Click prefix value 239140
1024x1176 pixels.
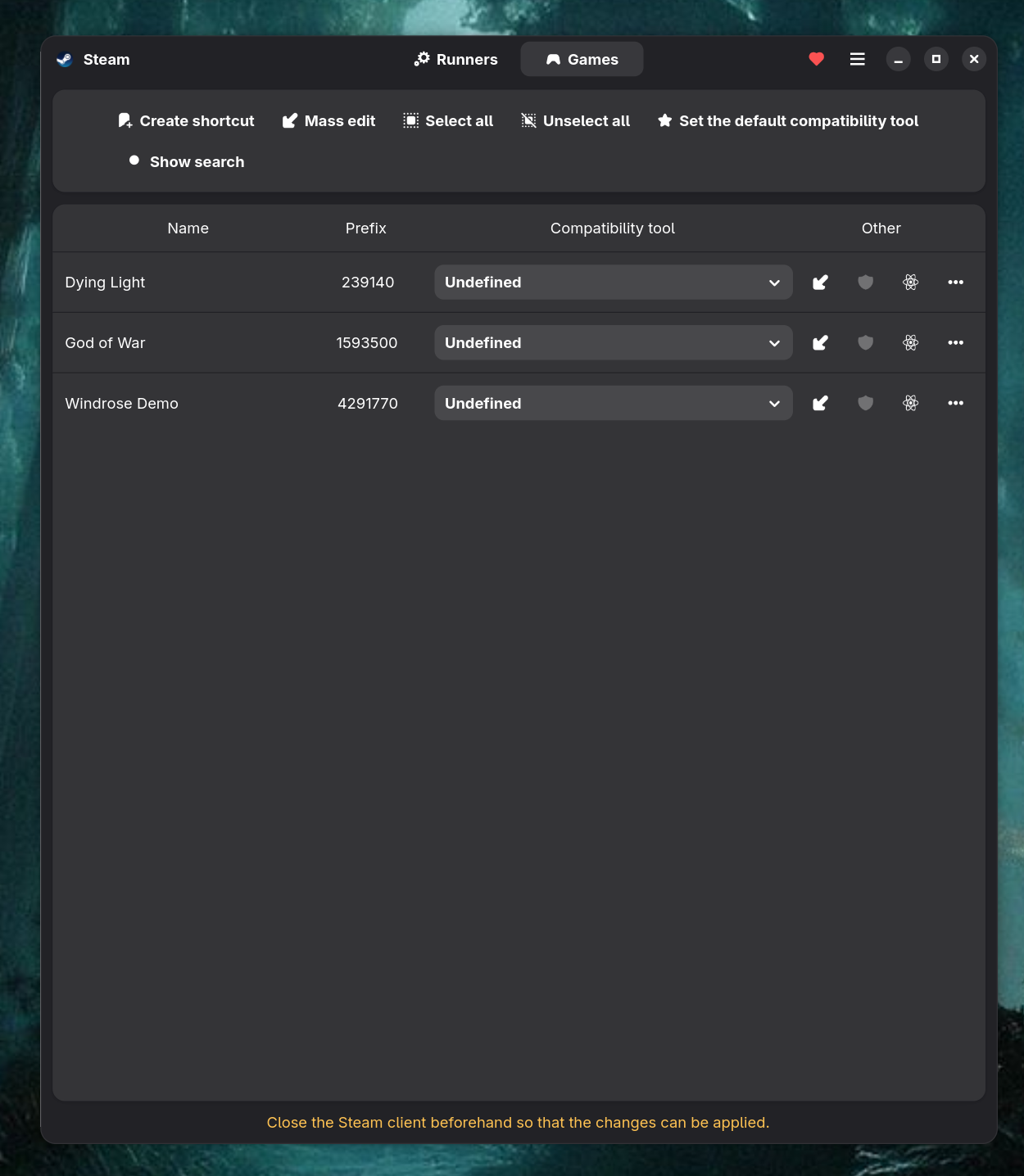[x=368, y=283]
